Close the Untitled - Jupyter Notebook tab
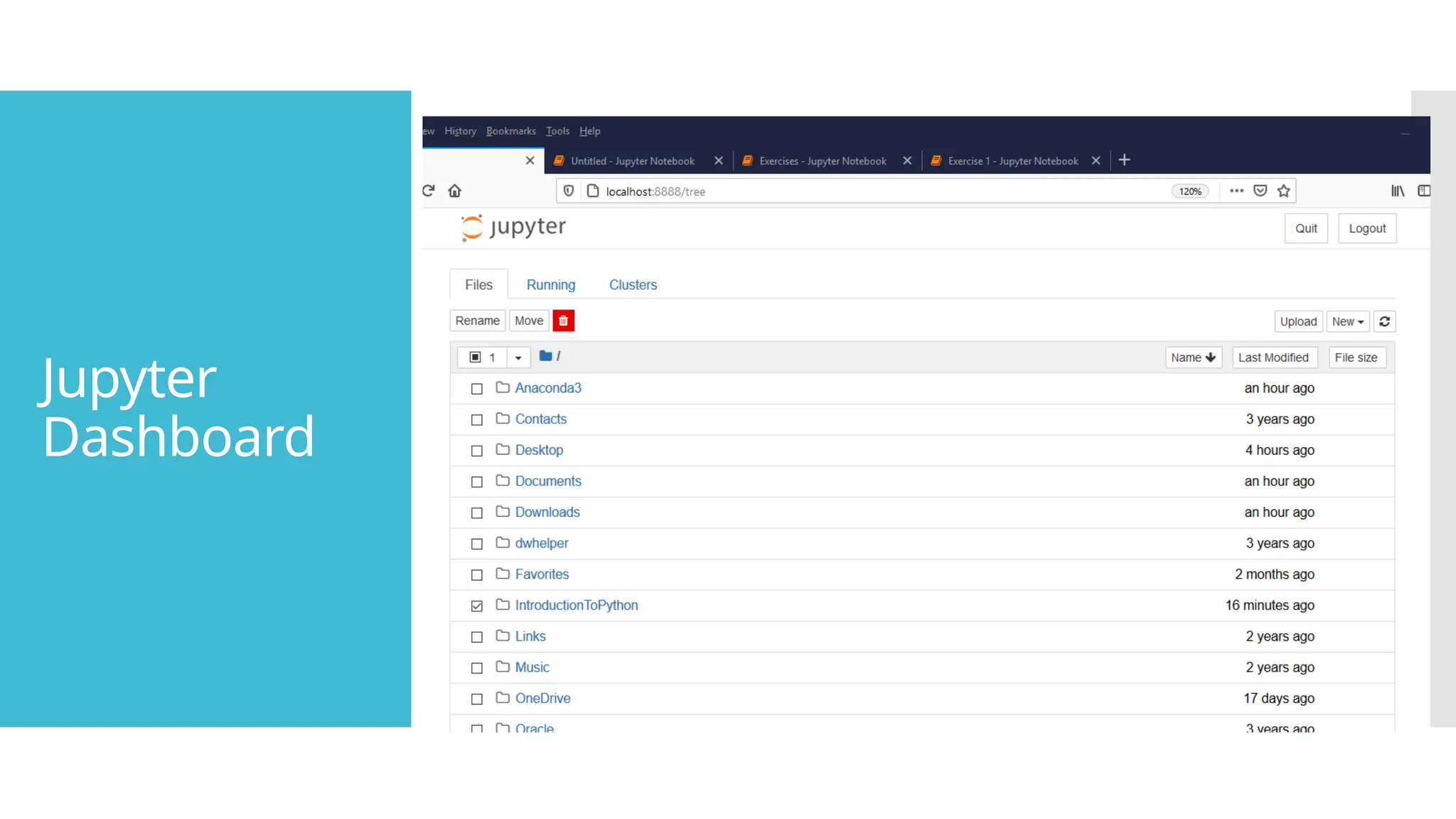 click(x=719, y=161)
